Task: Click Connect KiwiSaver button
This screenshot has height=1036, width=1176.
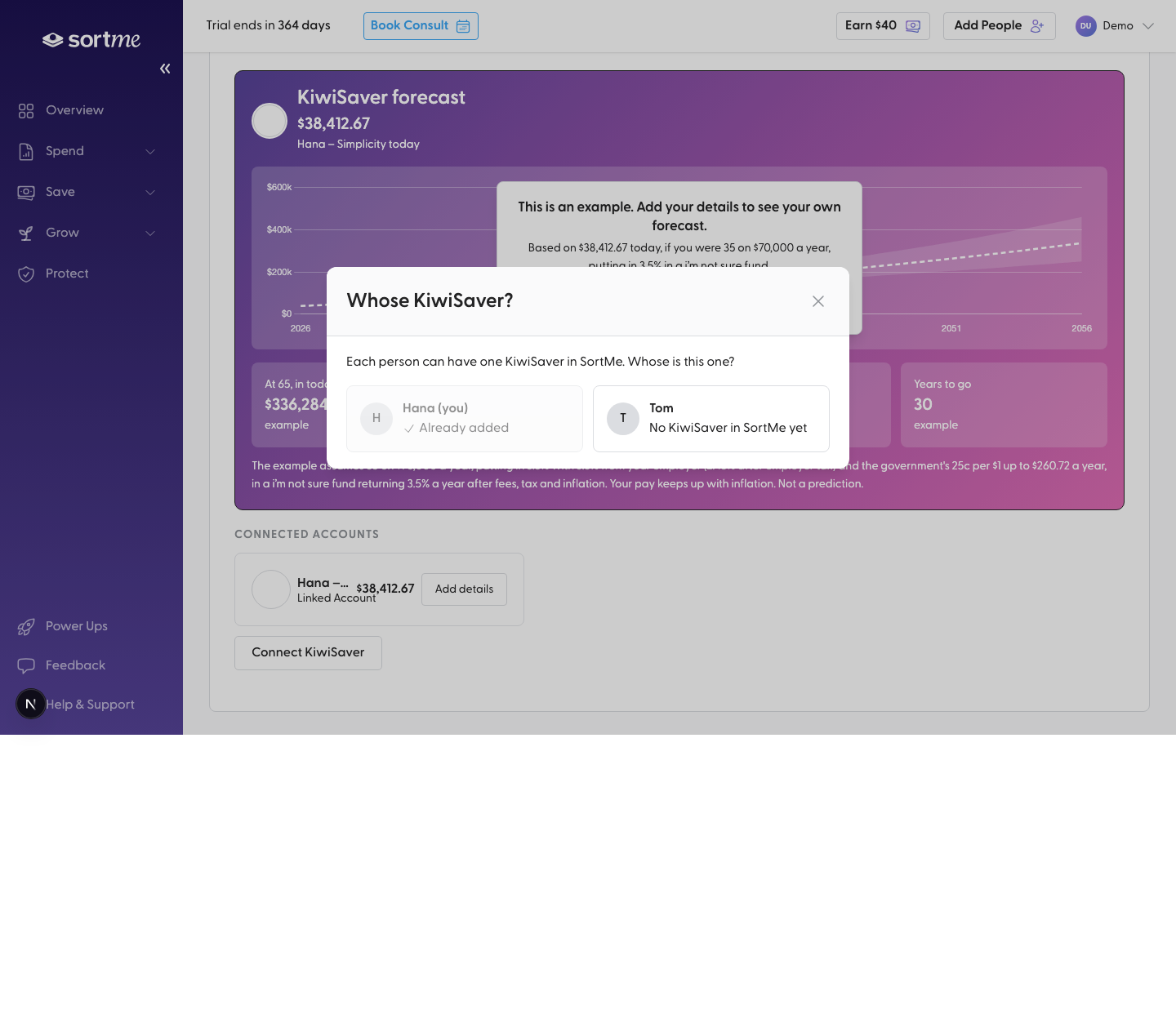Action: click(308, 653)
